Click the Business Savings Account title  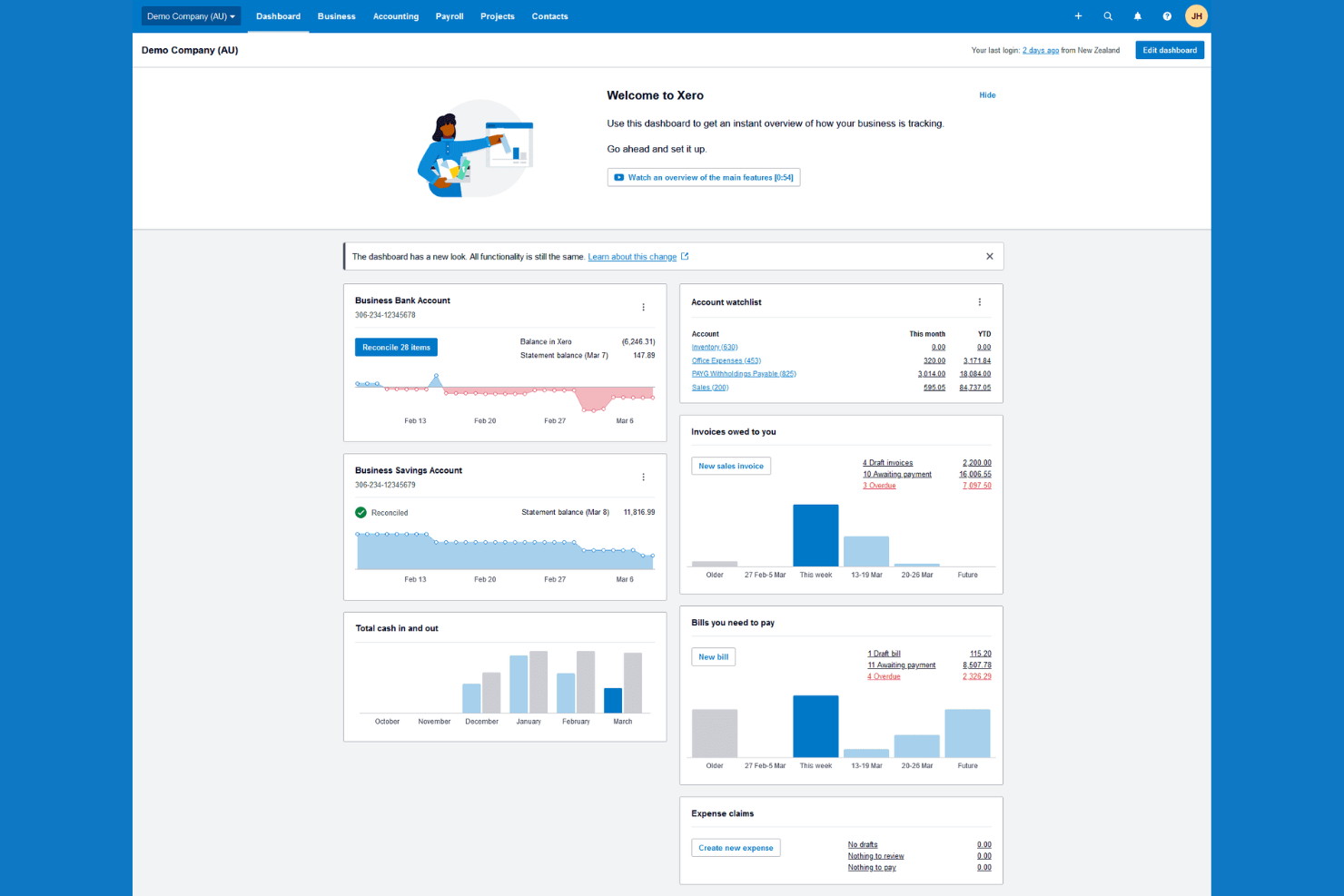point(409,470)
